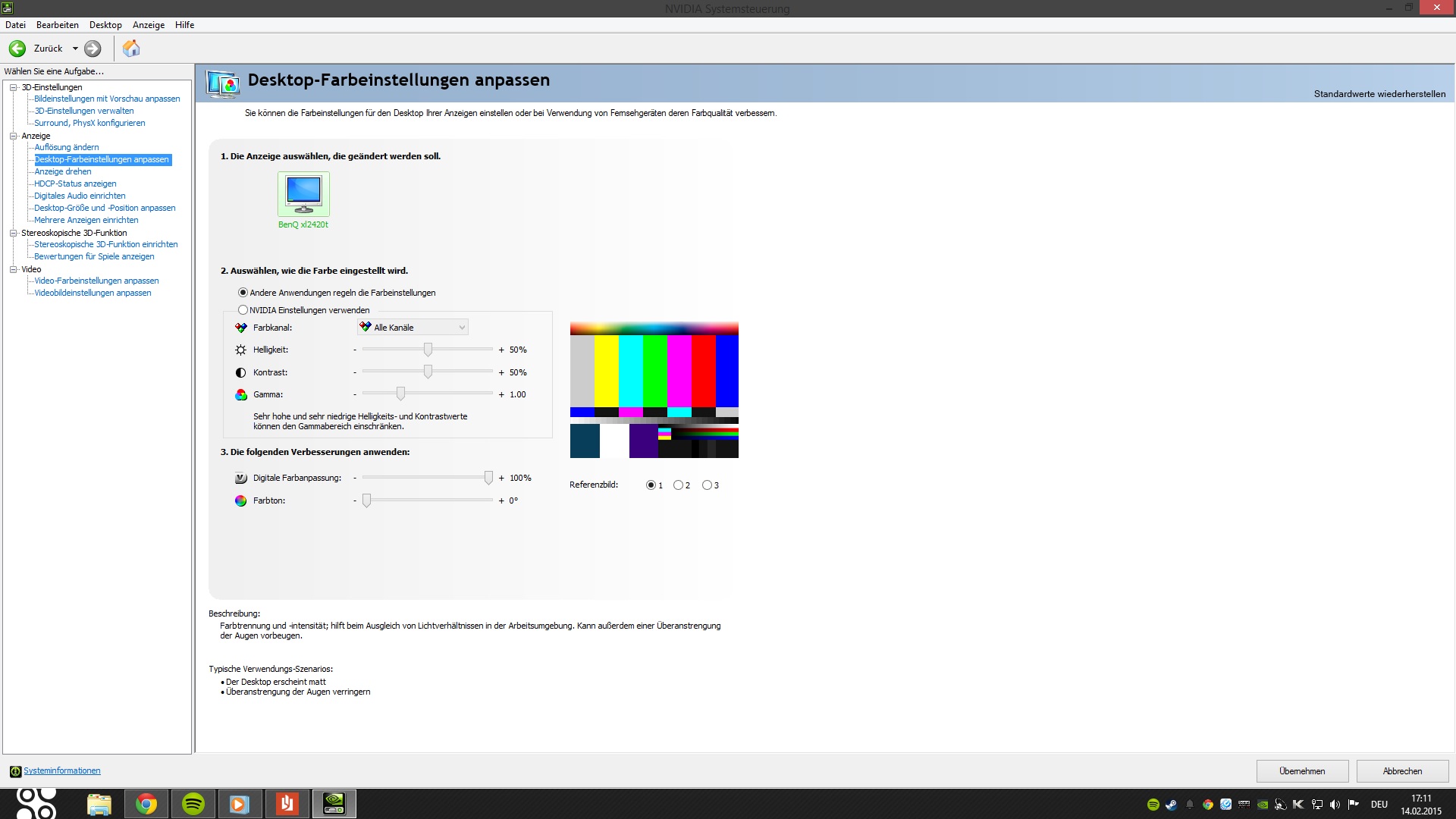Open the Anzeige menu
The image size is (1456, 819).
[x=149, y=25]
